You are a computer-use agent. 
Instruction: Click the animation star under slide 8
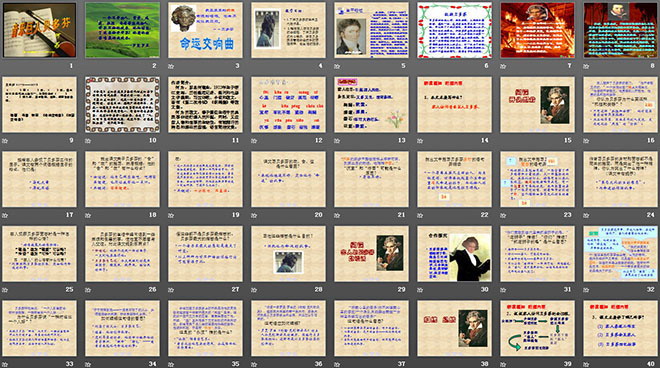(587, 66)
